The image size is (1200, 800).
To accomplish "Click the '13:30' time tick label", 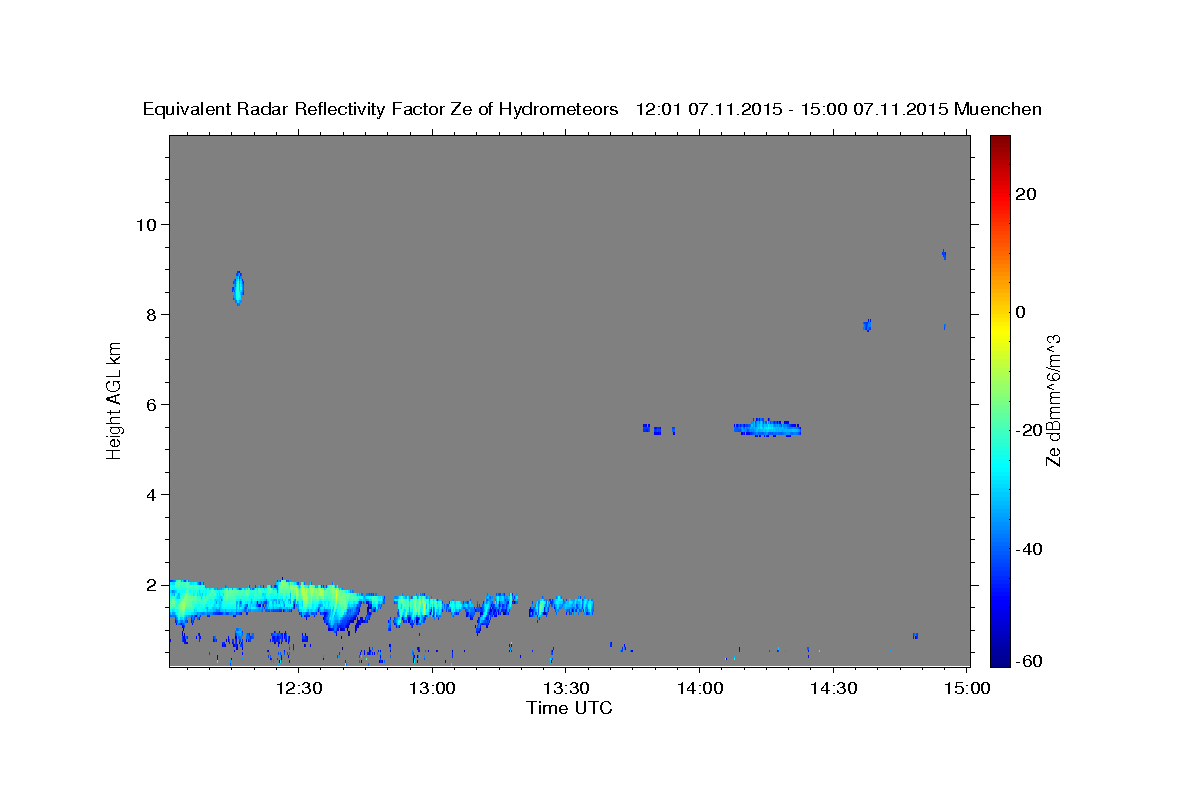I will tap(565, 688).
